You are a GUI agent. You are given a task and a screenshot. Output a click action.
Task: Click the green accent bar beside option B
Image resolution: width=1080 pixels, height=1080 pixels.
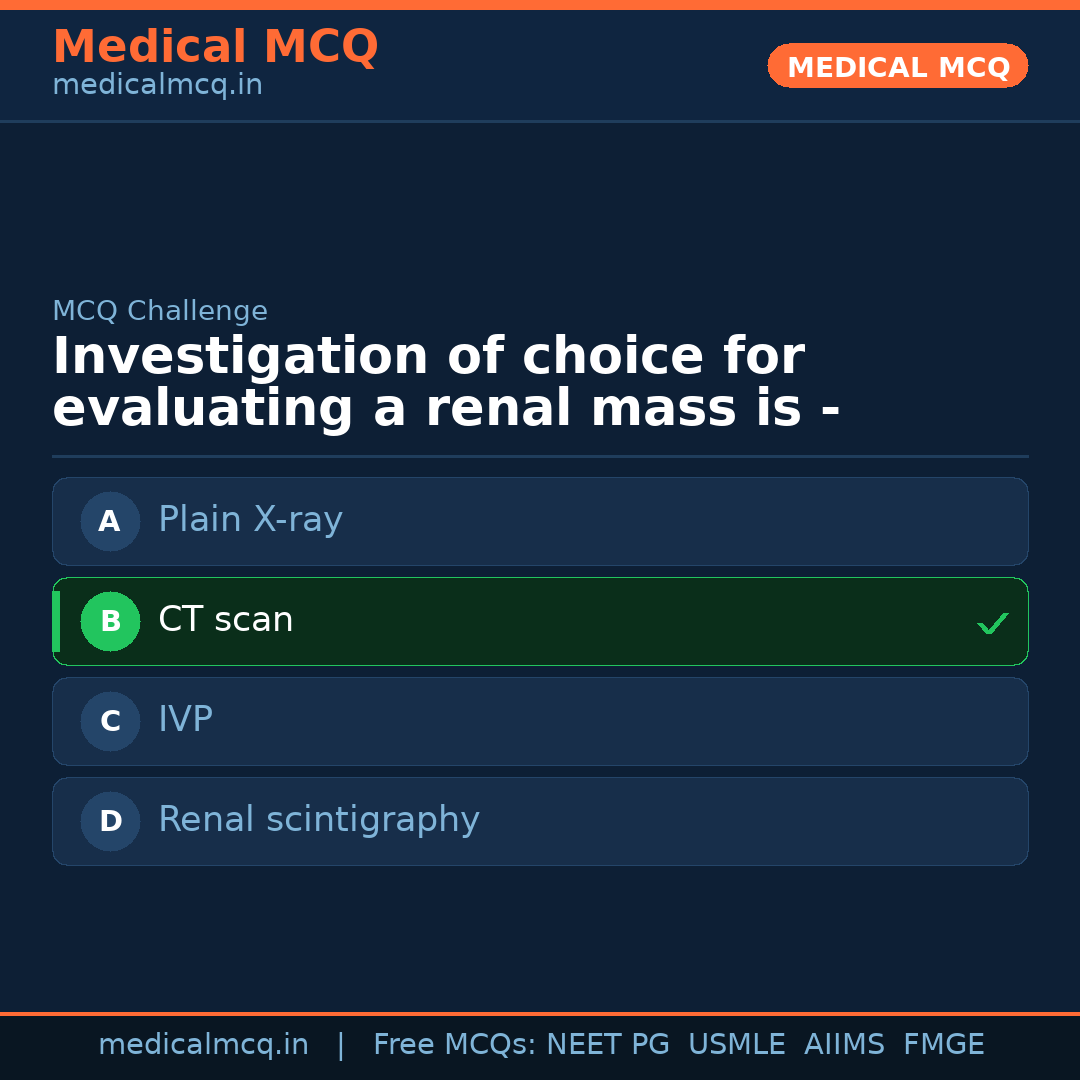(56, 621)
